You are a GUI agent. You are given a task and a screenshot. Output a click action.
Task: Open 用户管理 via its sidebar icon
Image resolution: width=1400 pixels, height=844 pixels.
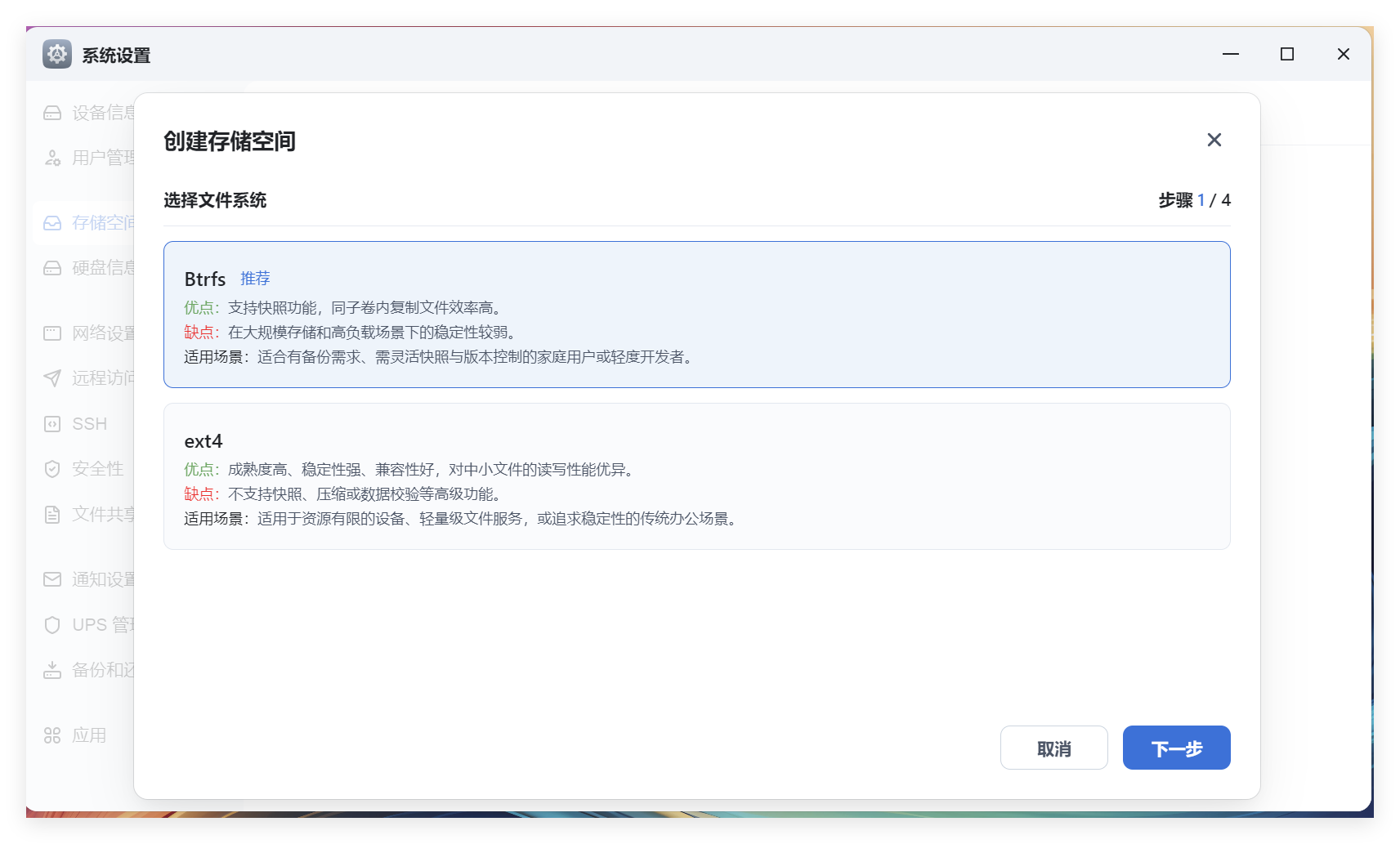point(52,158)
